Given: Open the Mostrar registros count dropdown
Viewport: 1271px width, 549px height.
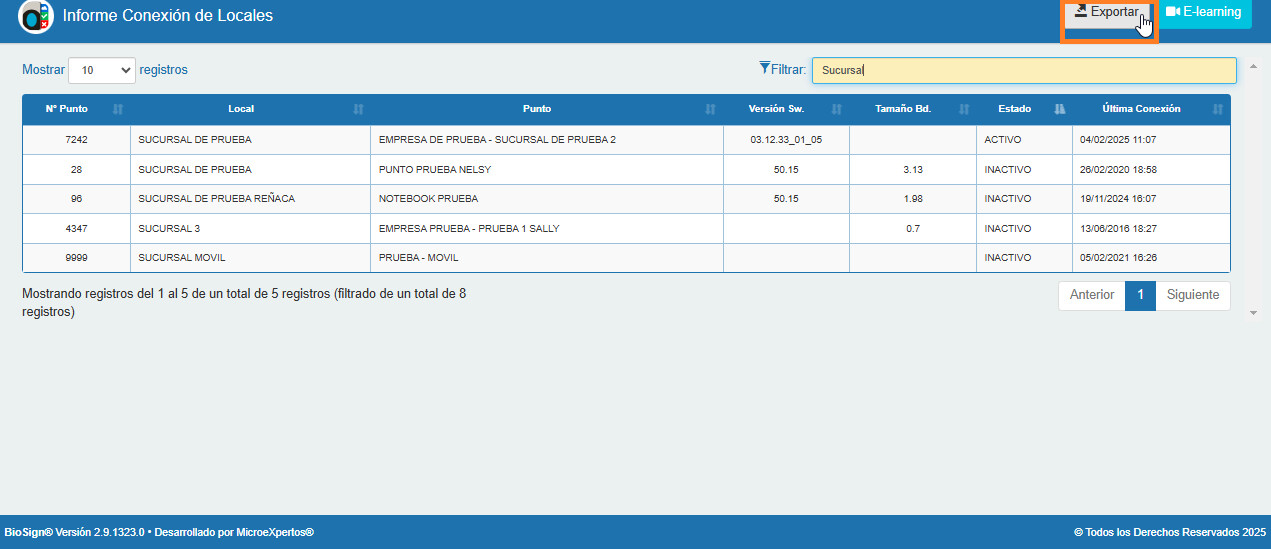Looking at the screenshot, I should tap(102, 70).
